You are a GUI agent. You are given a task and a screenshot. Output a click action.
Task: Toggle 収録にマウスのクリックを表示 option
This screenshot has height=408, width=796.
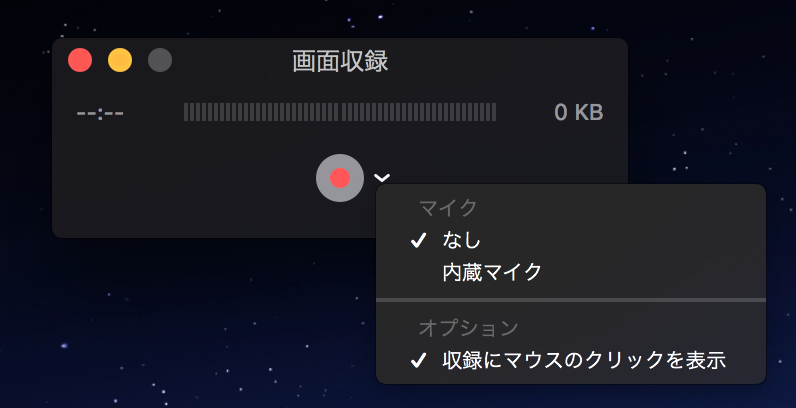pyautogui.click(x=571, y=360)
